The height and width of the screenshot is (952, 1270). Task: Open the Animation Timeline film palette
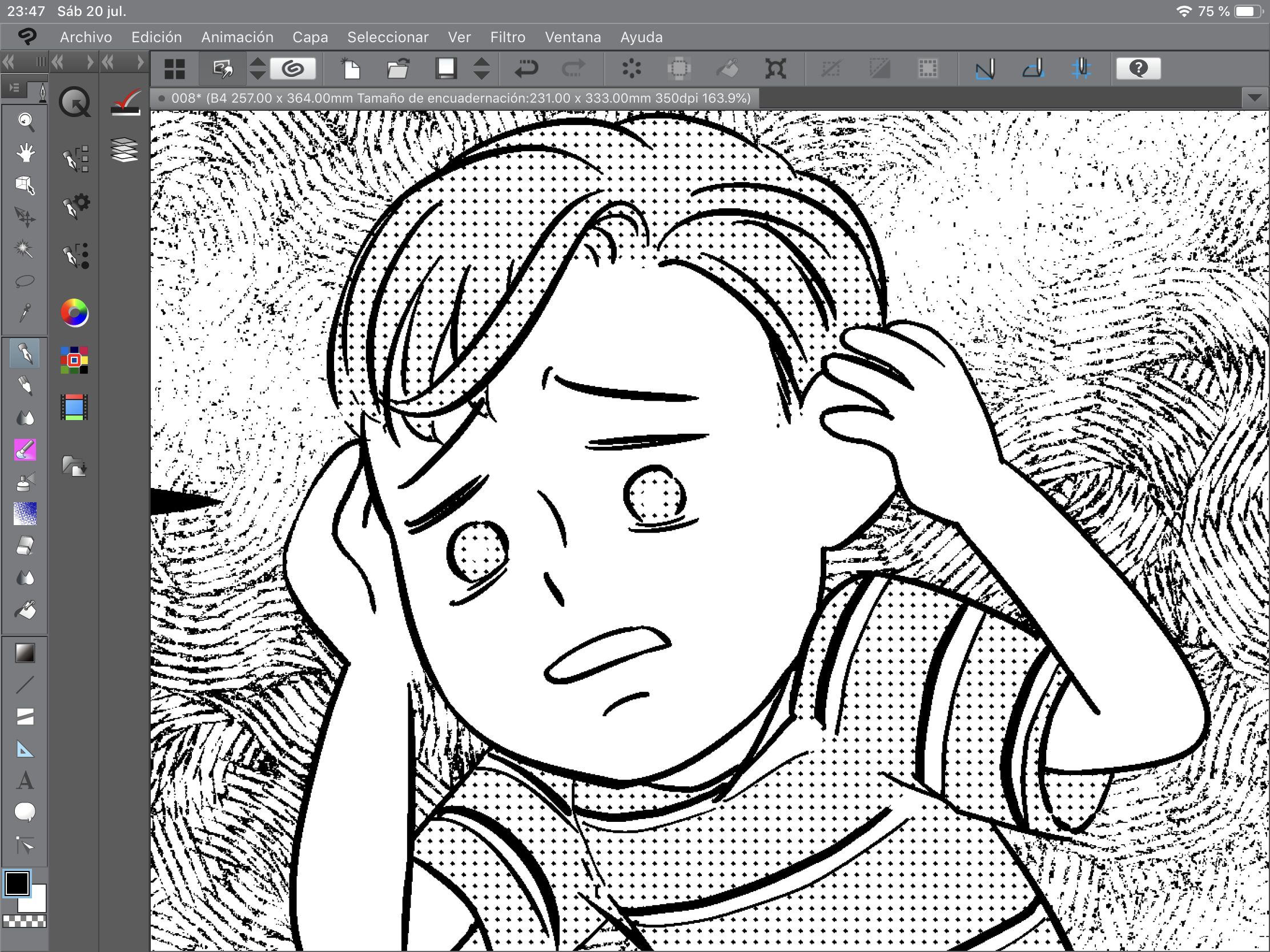pos(75,408)
